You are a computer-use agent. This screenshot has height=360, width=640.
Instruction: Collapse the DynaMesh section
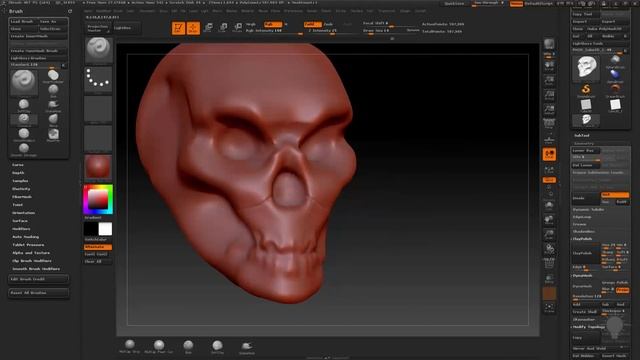(x=582, y=276)
